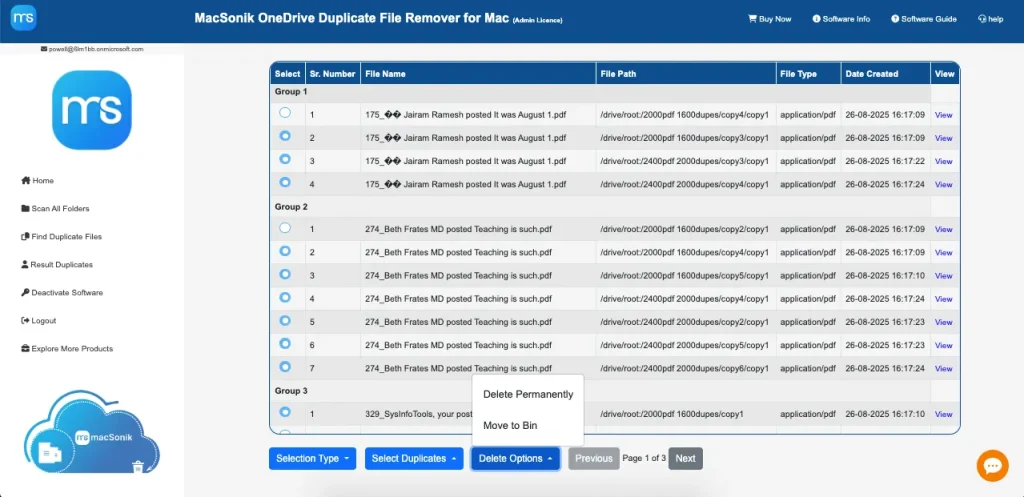Open the Software Info page
Screen dimensions: 1024x497
pos(841,19)
